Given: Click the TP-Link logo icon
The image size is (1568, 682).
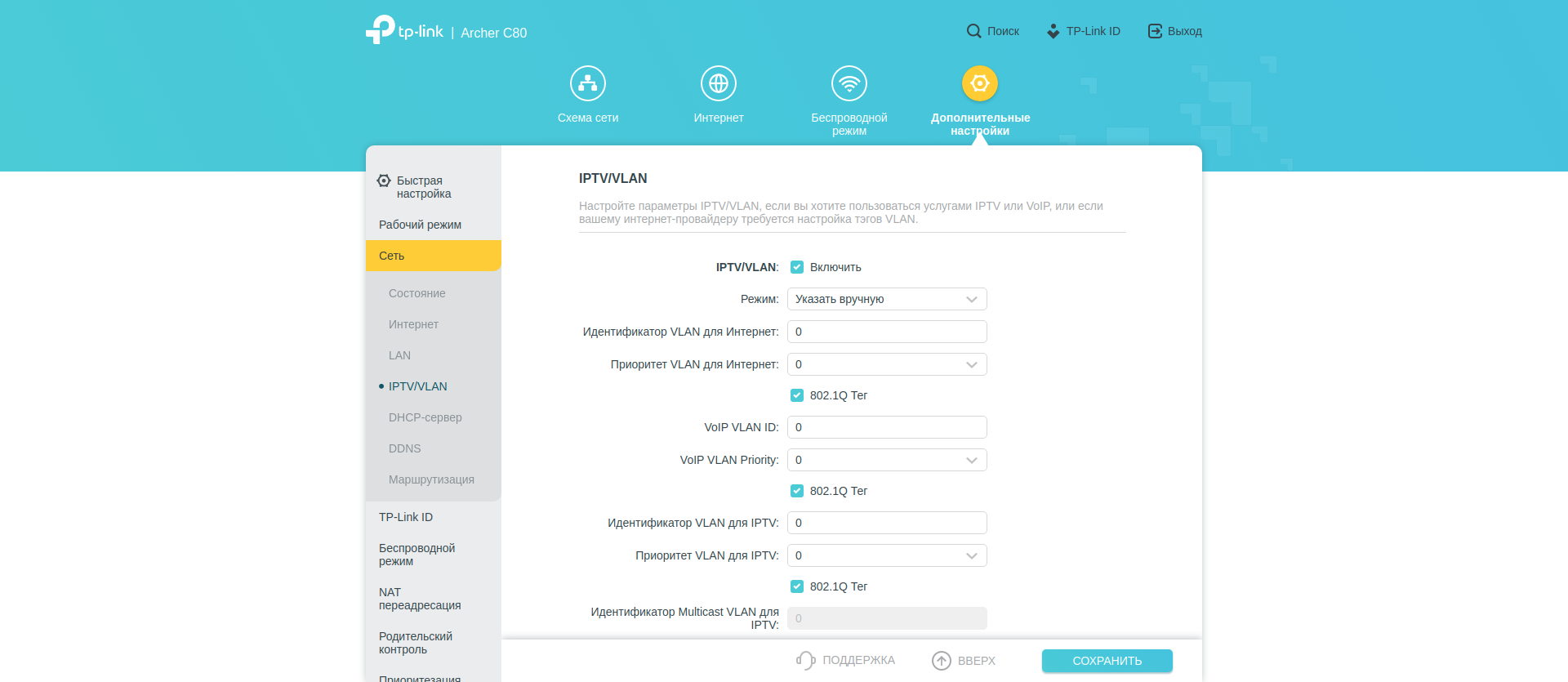Looking at the screenshot, I should [381, 30].
